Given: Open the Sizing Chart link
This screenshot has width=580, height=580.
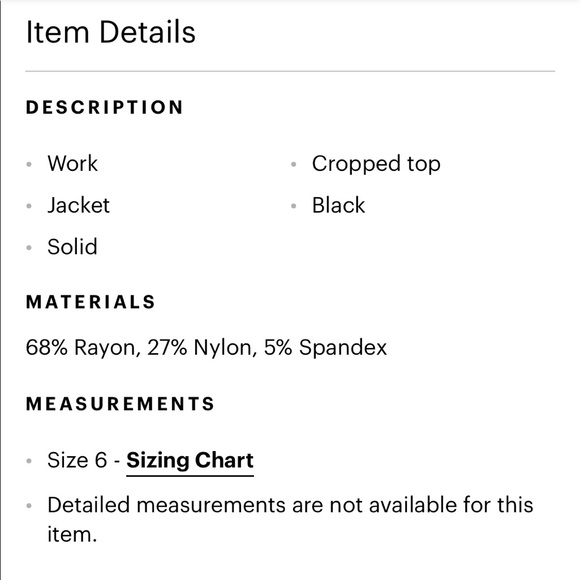Looking at the screenshot, I should (190, 461).
